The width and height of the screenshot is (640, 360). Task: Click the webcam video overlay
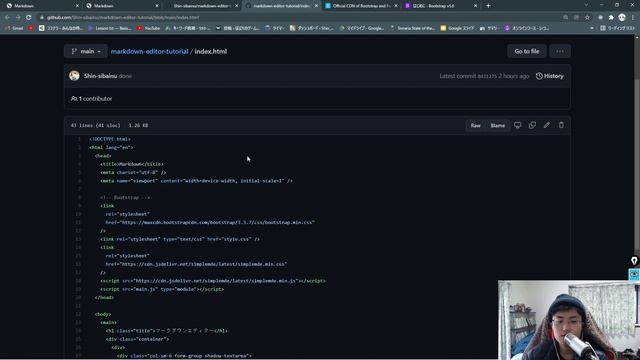tap(568, 320)
